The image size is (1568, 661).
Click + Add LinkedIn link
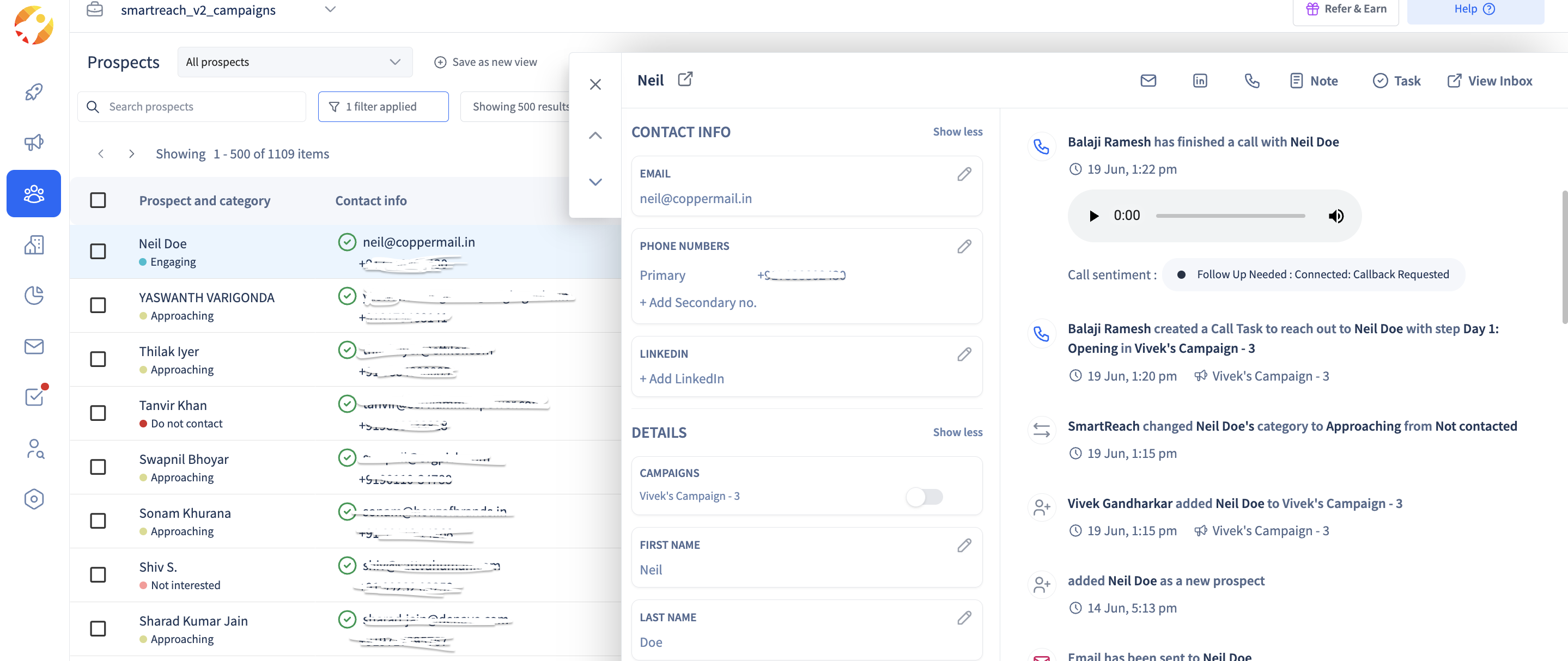[x=682, y=378]
